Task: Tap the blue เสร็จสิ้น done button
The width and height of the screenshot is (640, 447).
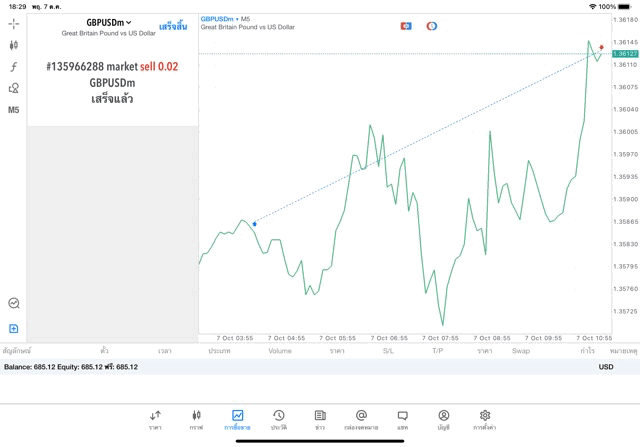Action: click(x=173, y=27)
